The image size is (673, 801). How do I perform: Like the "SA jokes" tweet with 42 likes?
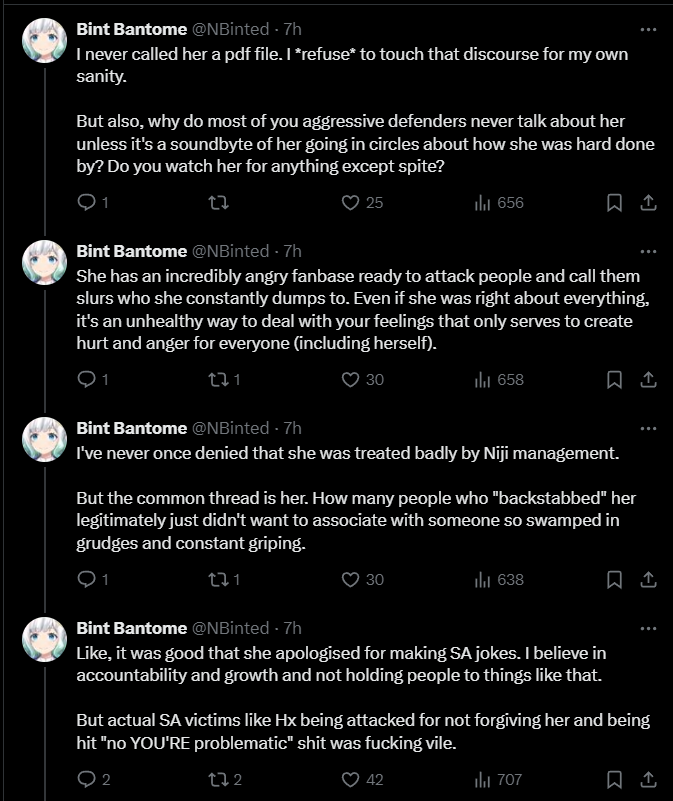coord(362,780)
